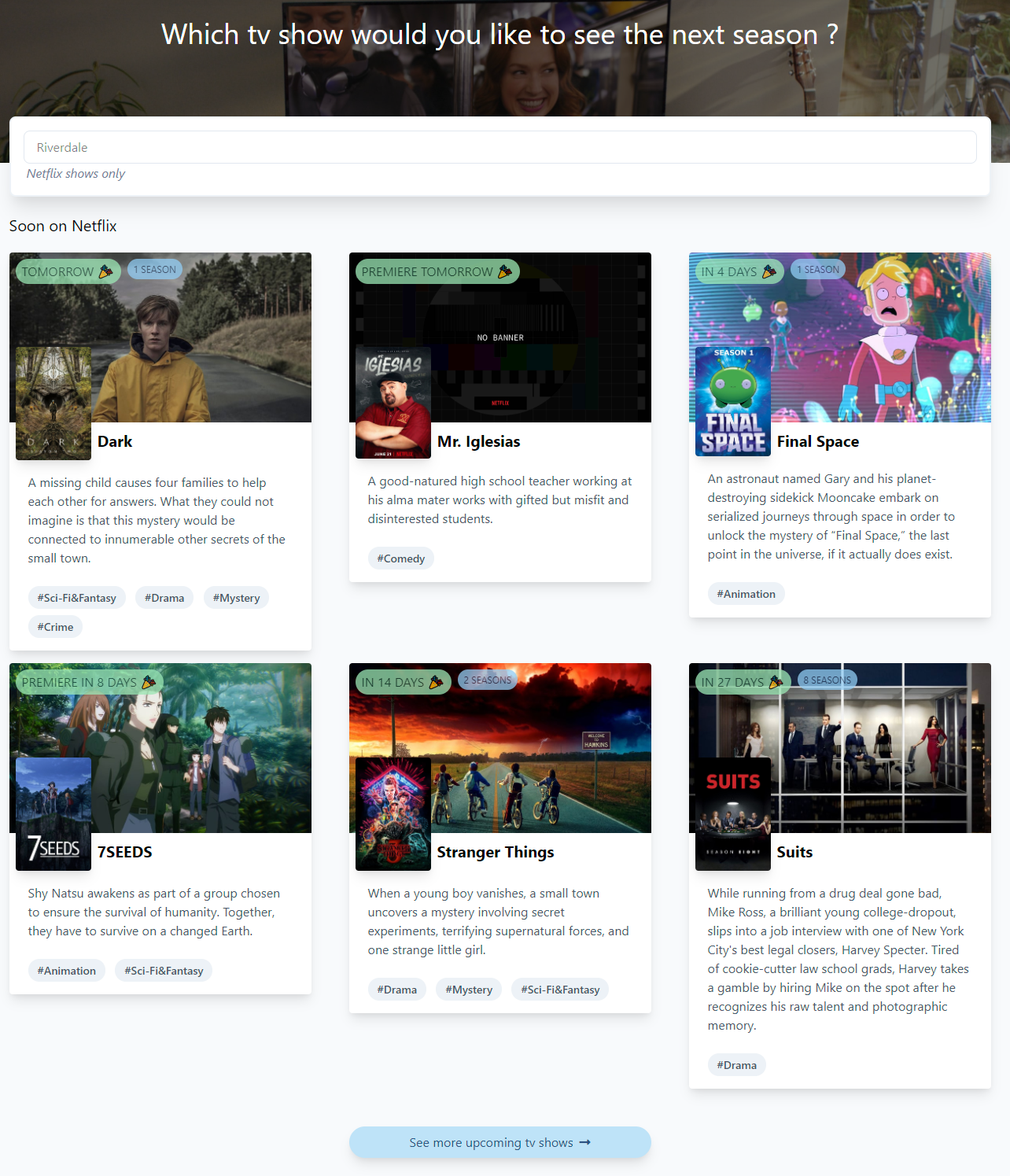Click party icon on IN 4 DAYS badge
Viewport: 1010px width, 1176px height.
(769, 271)
